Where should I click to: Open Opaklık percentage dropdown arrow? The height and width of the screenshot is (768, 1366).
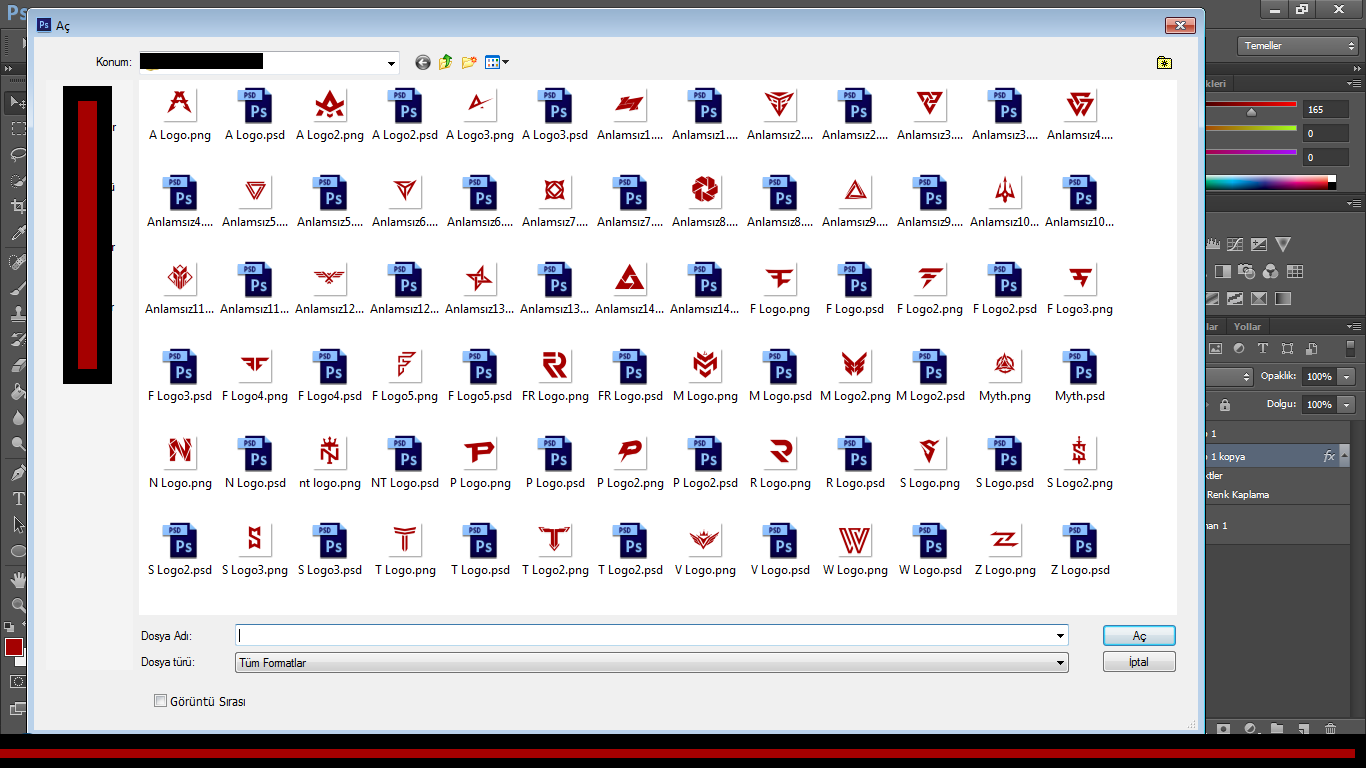(1347, 377)
